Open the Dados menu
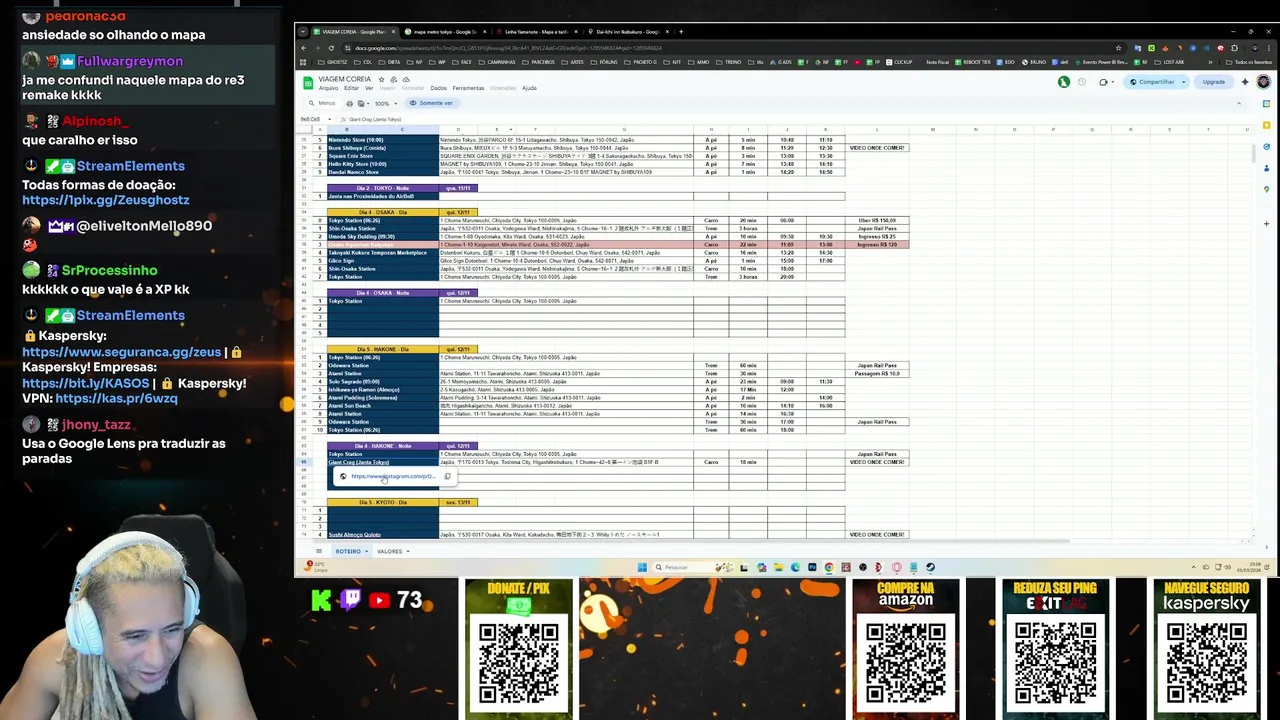This screenshot has width=1280, height=720. [x=438, y=88]
